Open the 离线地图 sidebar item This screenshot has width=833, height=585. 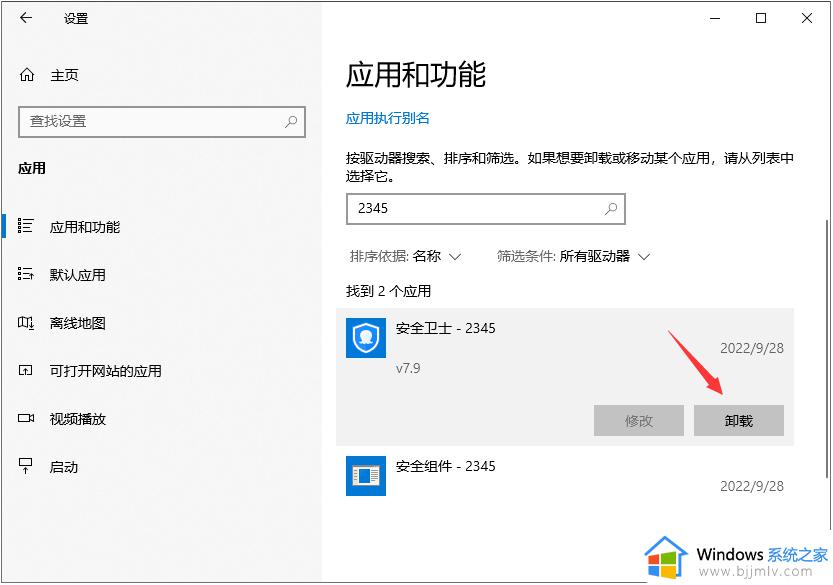(162, 323)
